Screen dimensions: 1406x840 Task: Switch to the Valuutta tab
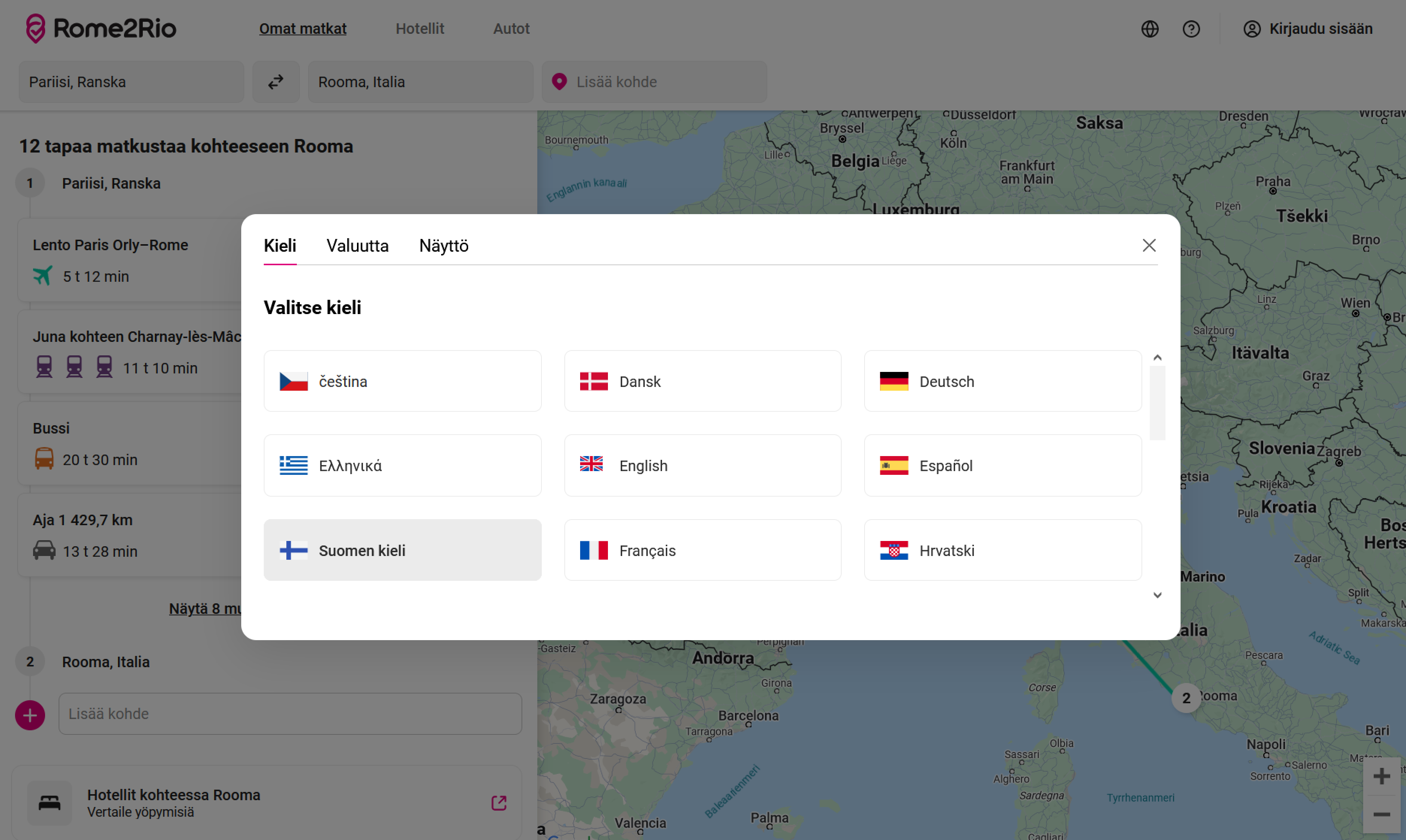357,246
